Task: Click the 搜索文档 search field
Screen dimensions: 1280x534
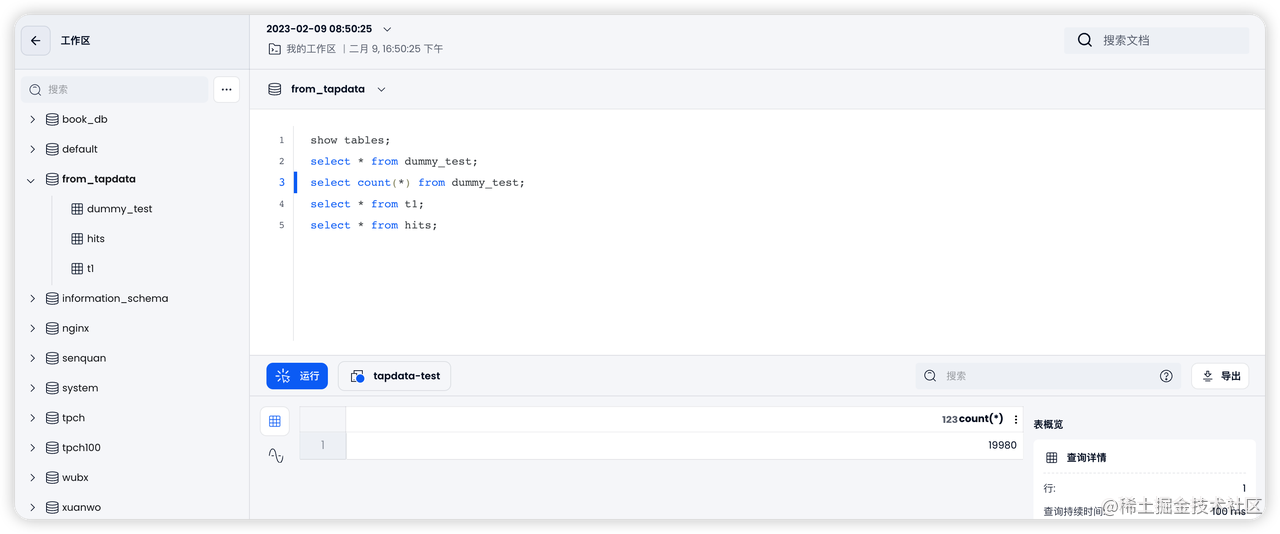Action: [x=1170, y=40]
